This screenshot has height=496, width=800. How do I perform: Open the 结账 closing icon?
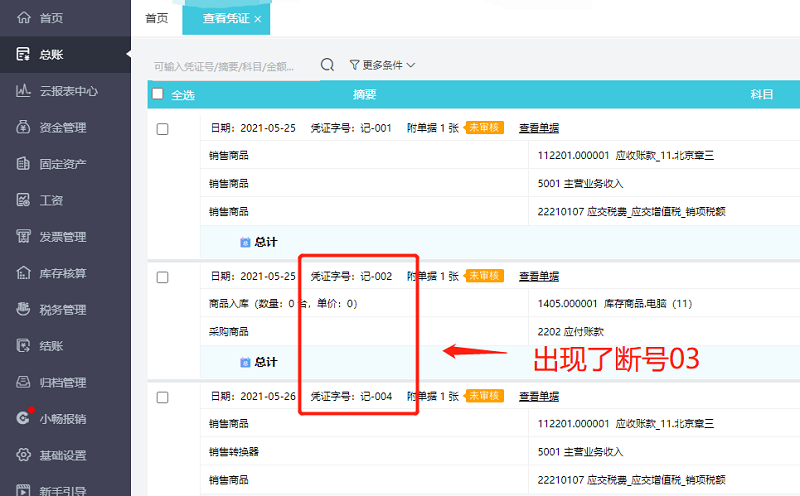coord(23,346)
